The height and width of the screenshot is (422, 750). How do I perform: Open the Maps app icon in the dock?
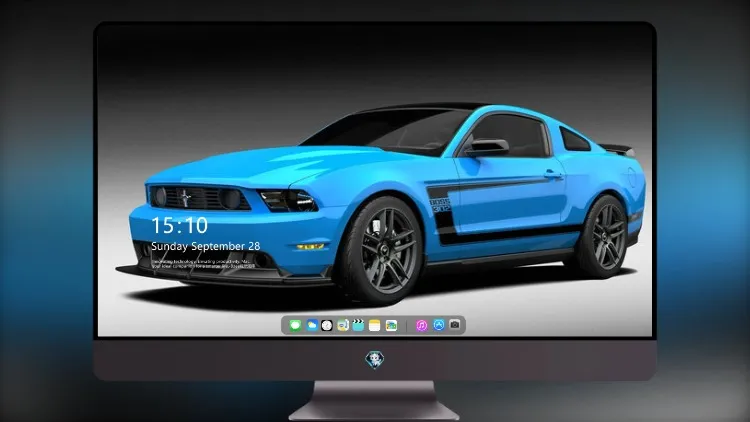342,326
